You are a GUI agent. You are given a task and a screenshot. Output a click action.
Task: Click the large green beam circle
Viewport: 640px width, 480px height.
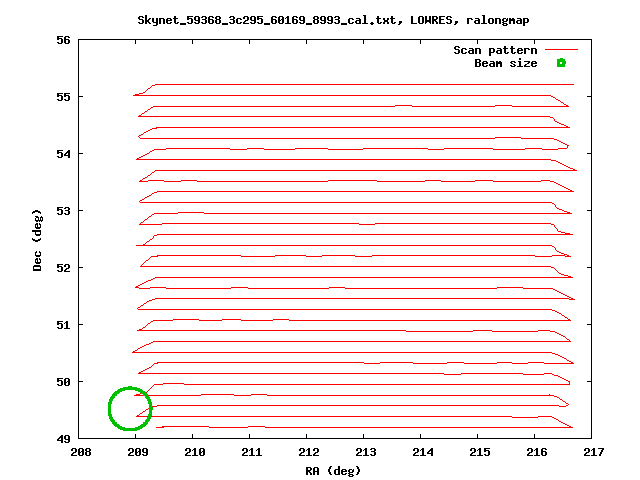[130, 409]
